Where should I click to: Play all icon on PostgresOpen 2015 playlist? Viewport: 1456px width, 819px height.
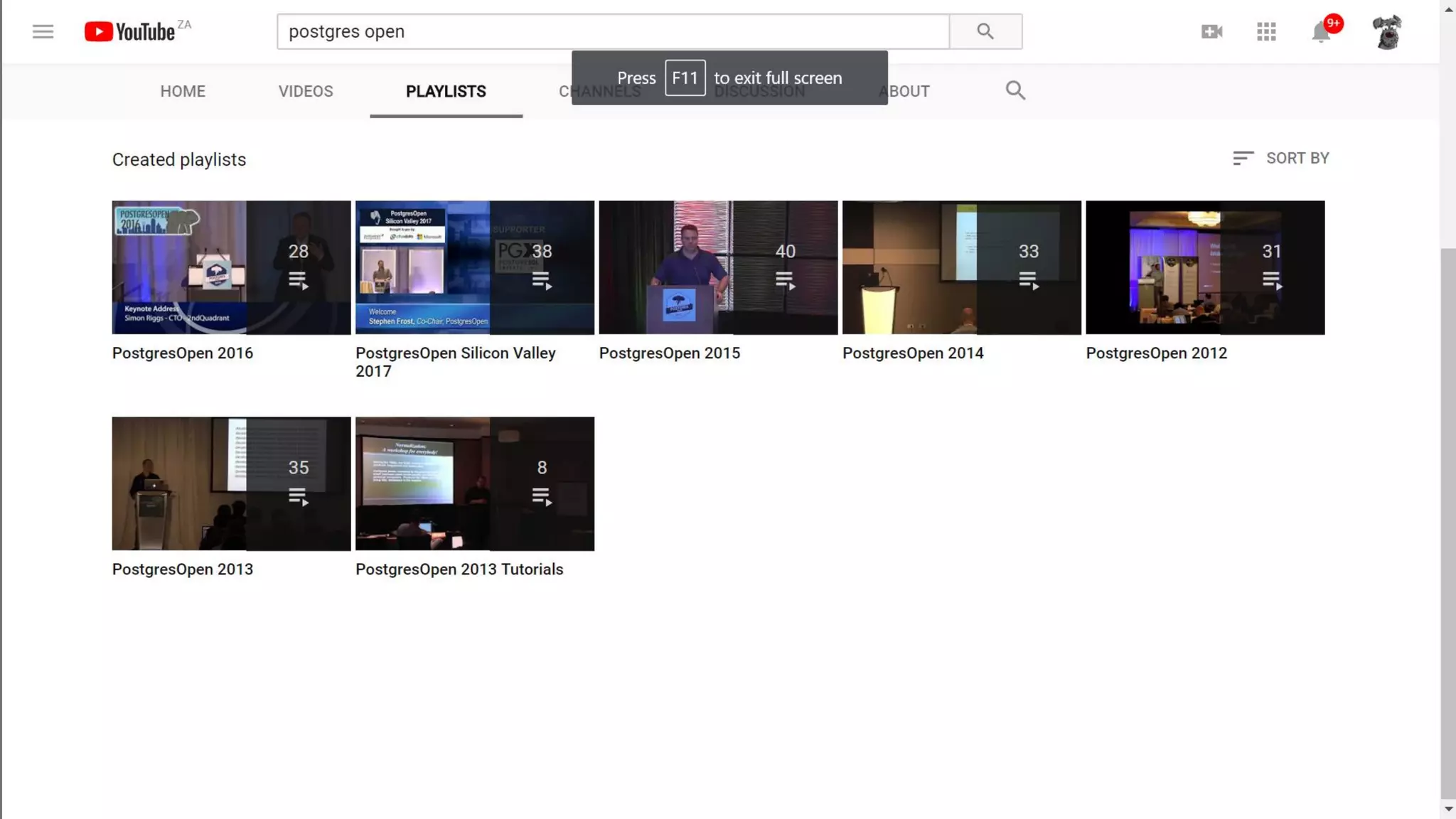pos(785,280)
